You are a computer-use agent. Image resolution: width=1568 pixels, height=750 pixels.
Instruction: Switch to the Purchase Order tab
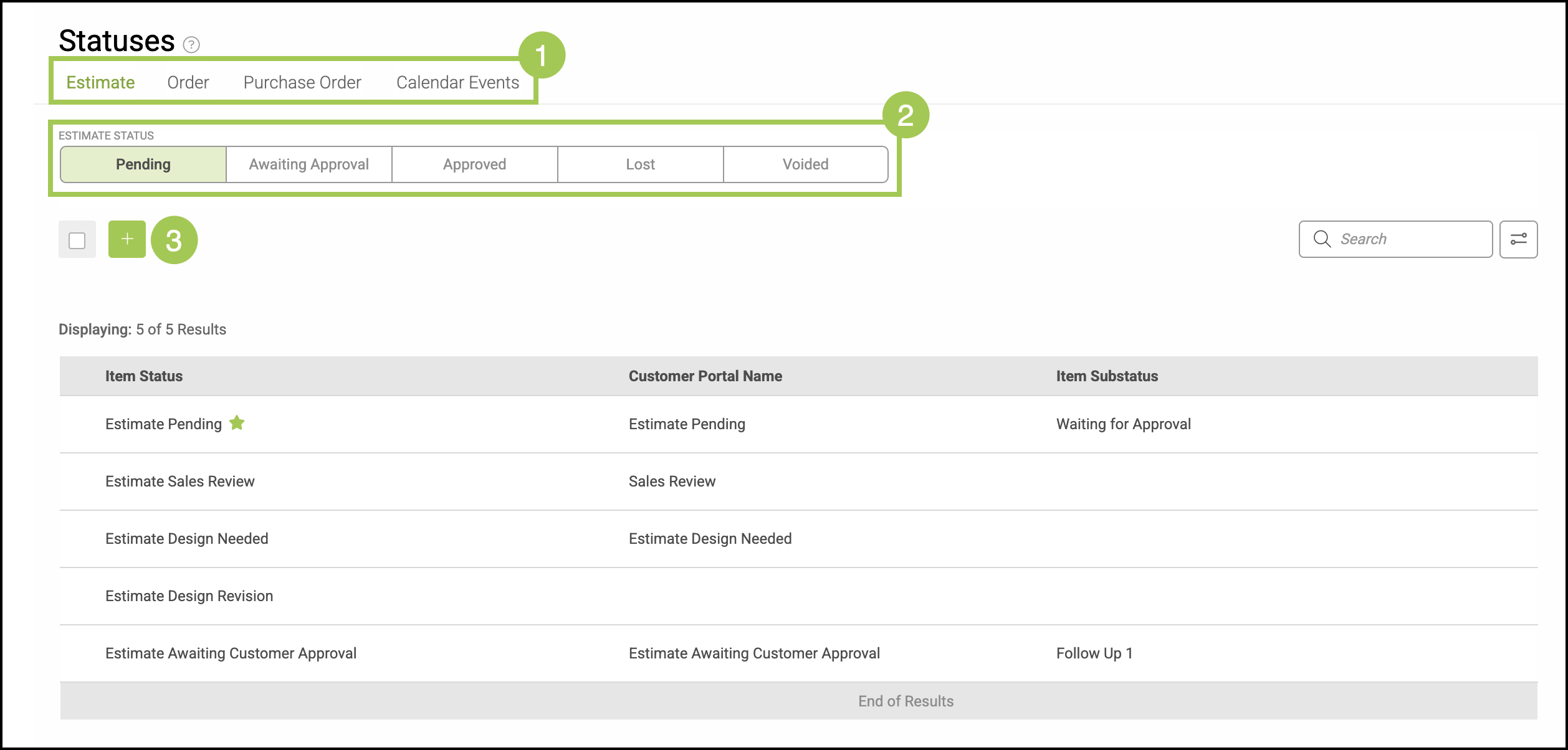302,83
